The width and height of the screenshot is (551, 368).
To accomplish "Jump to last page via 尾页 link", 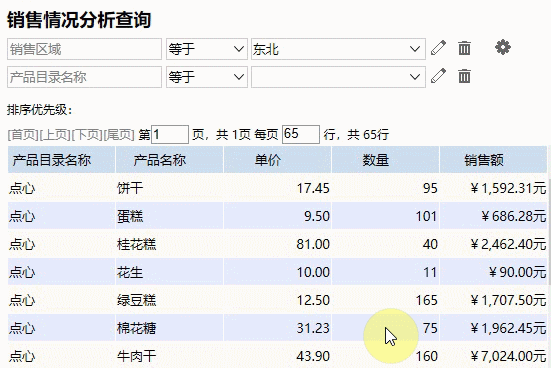I will tap(119, 135).
